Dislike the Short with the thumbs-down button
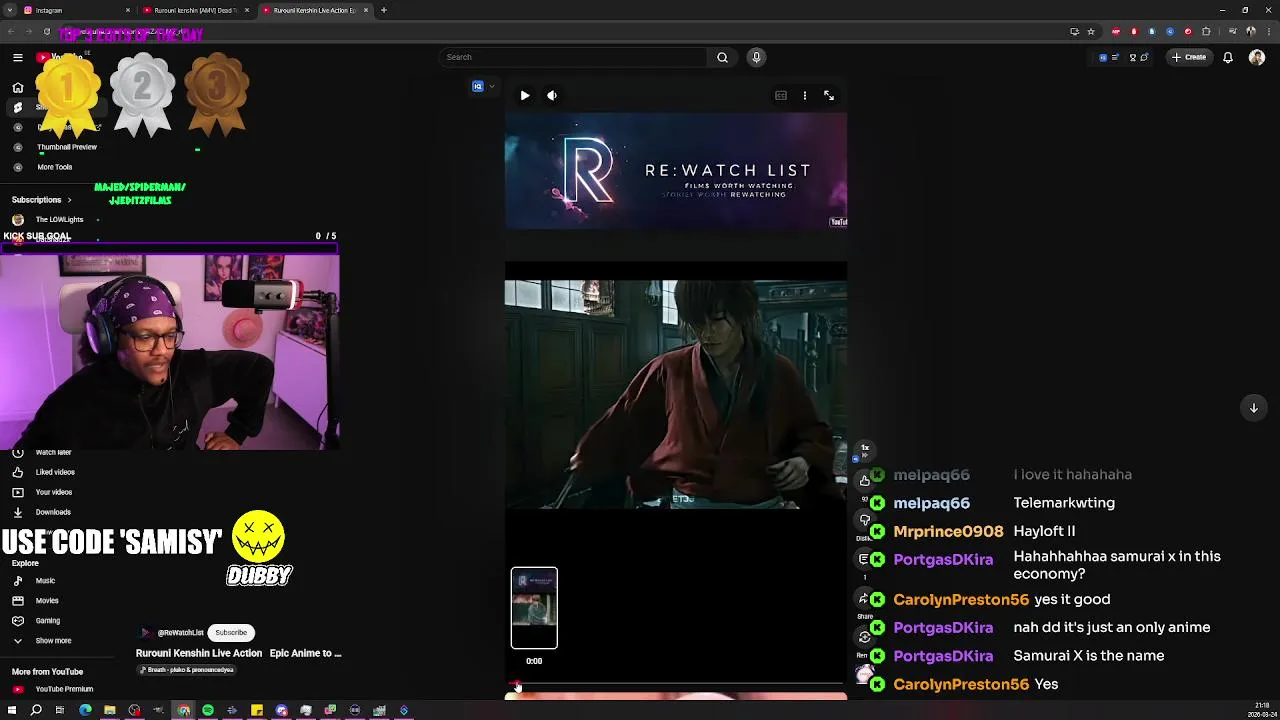 (x=865, y=520)
